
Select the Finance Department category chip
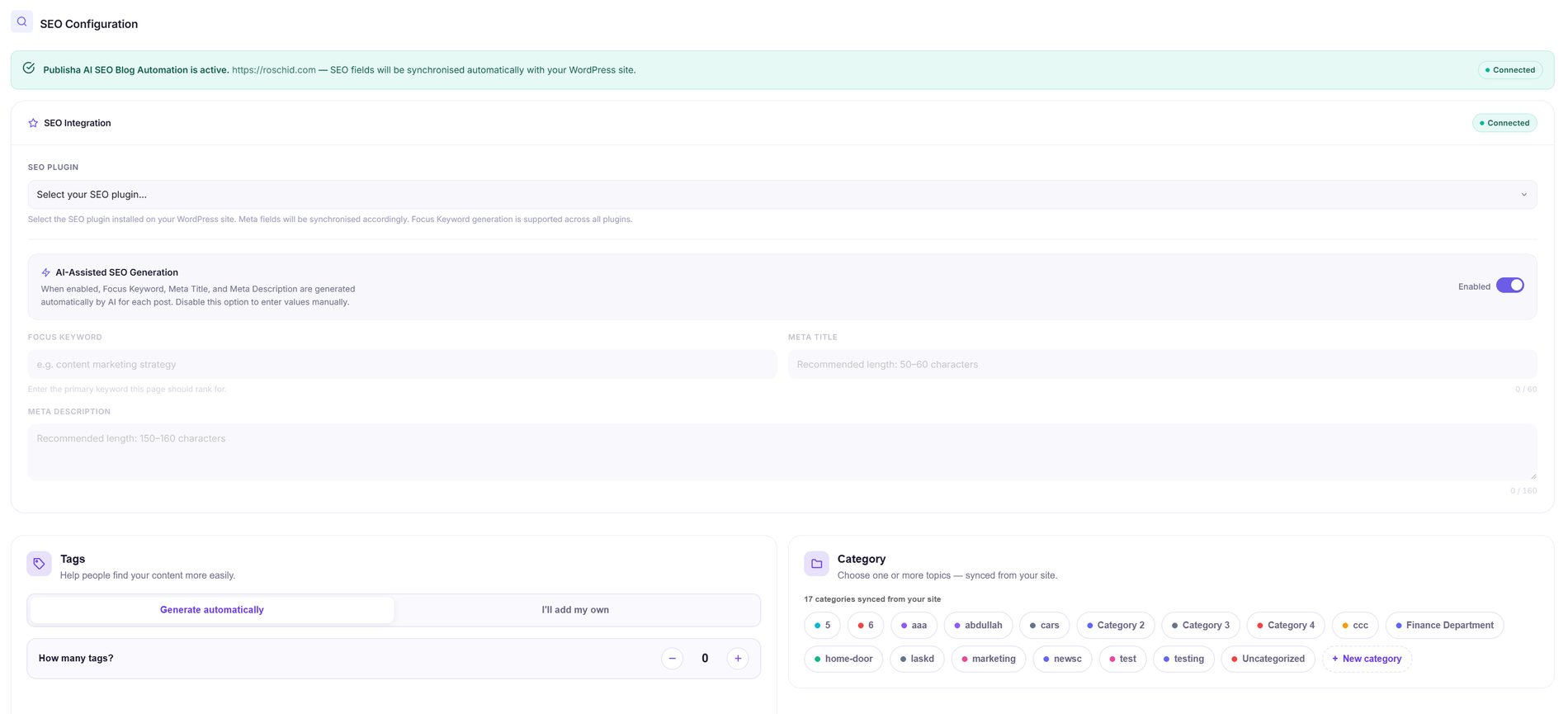pos(1444,626)
